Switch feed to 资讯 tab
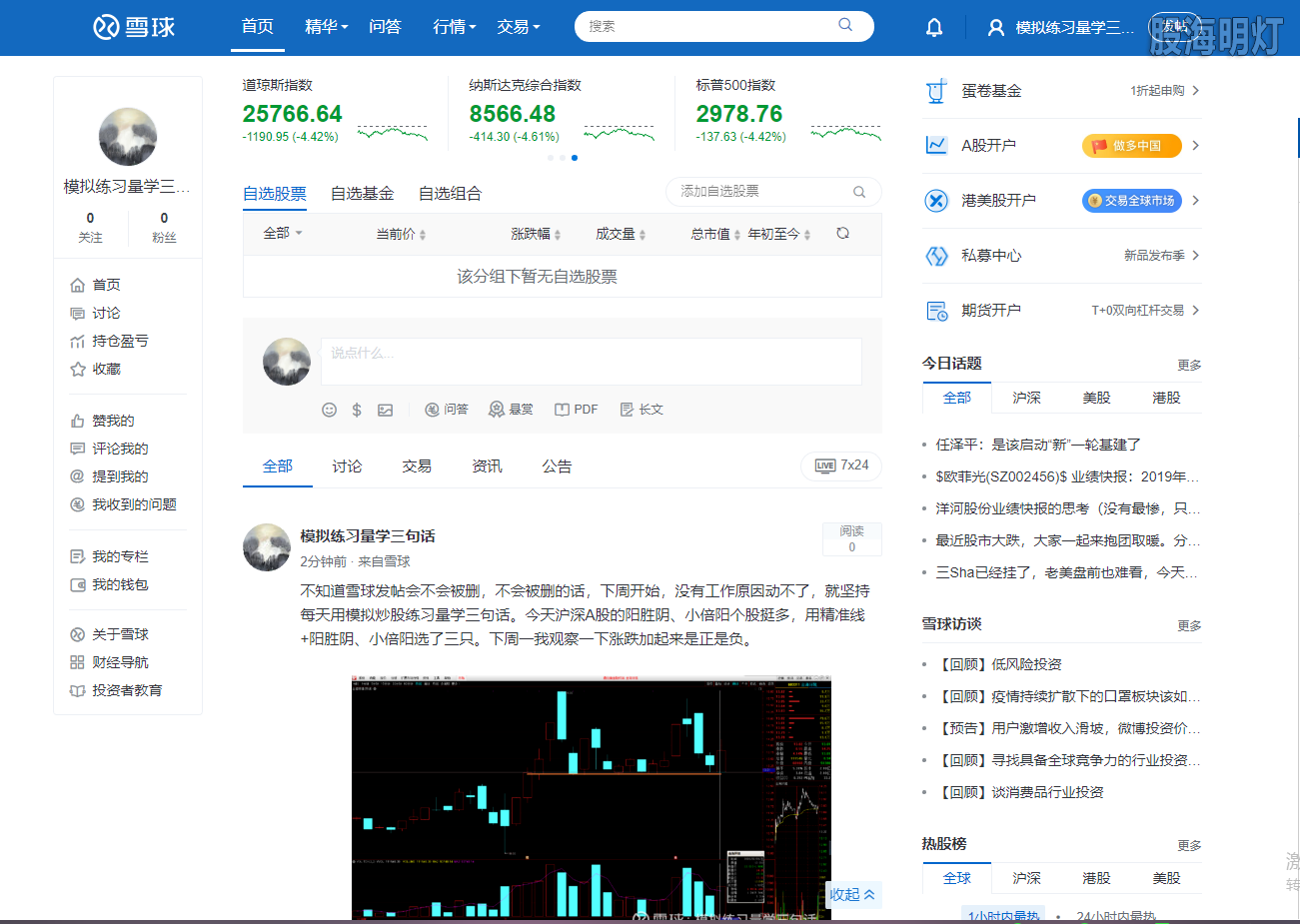Screen dimensions: 1300x924 (487, 466)
